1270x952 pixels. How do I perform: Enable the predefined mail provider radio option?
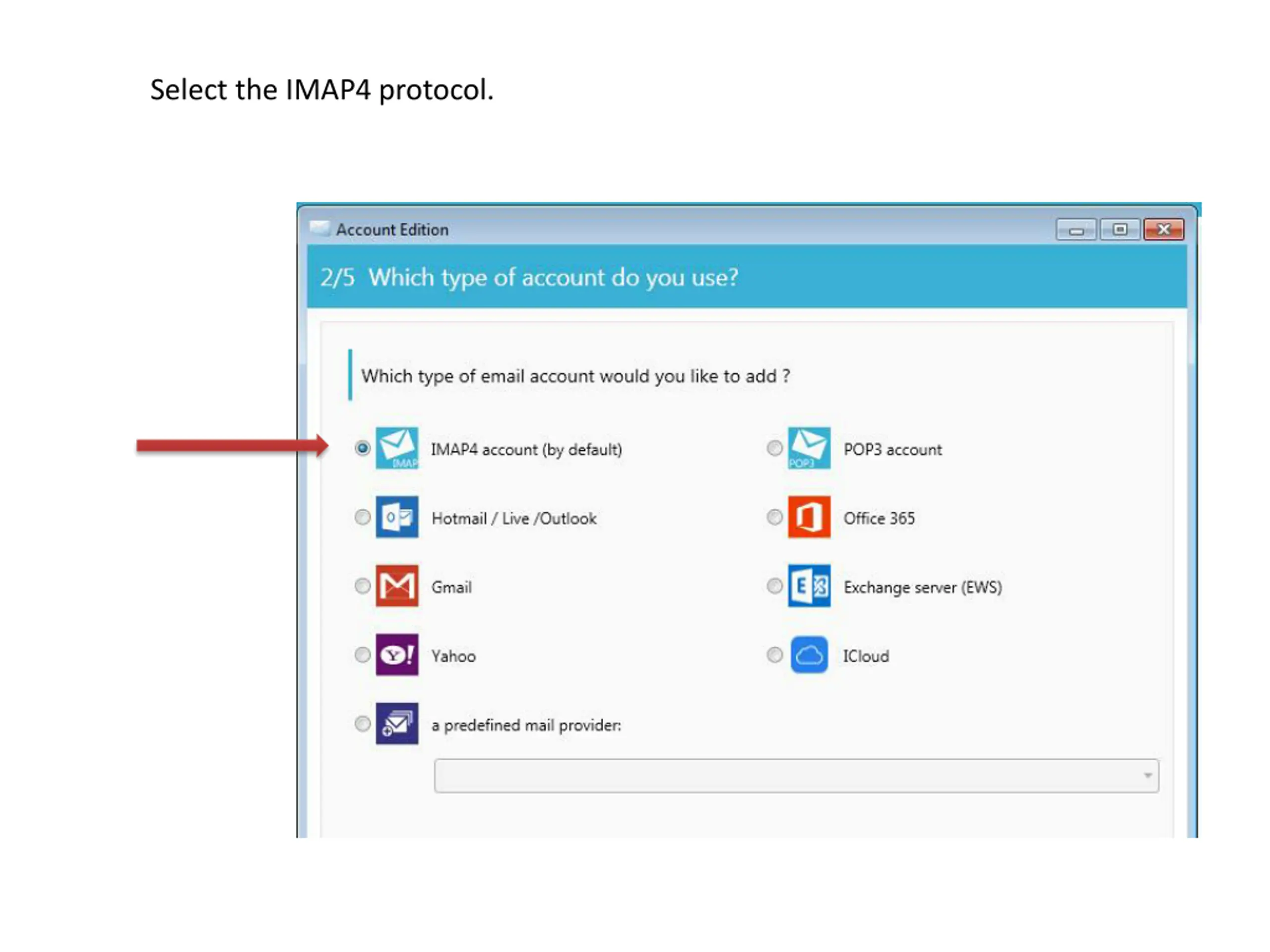[x=362, y=723]
